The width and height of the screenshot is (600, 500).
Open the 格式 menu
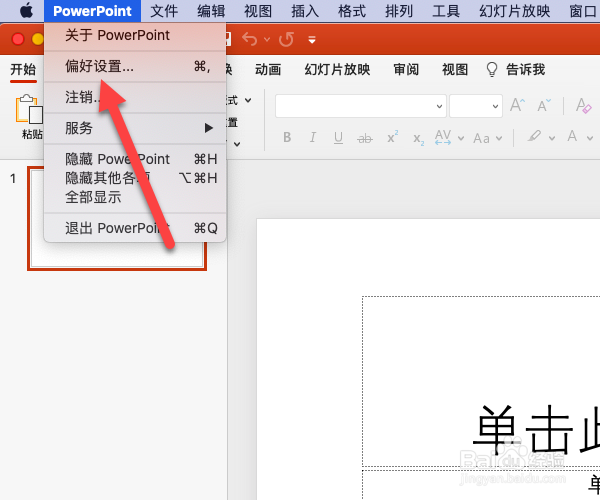352,11
